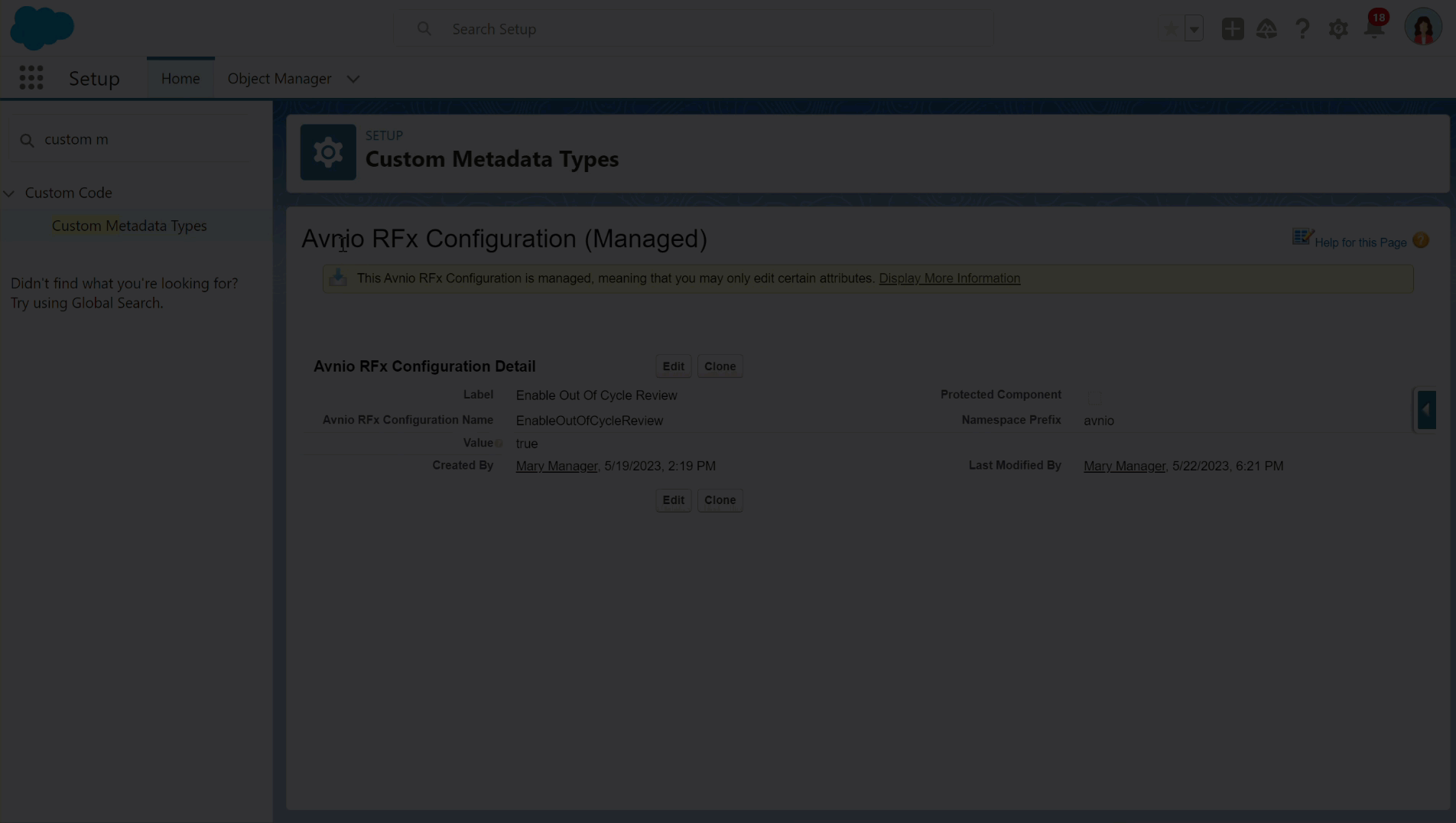Click the magnifier icon in Search Setup
This screenshot has height=823, width=1456.
point(424,29)
